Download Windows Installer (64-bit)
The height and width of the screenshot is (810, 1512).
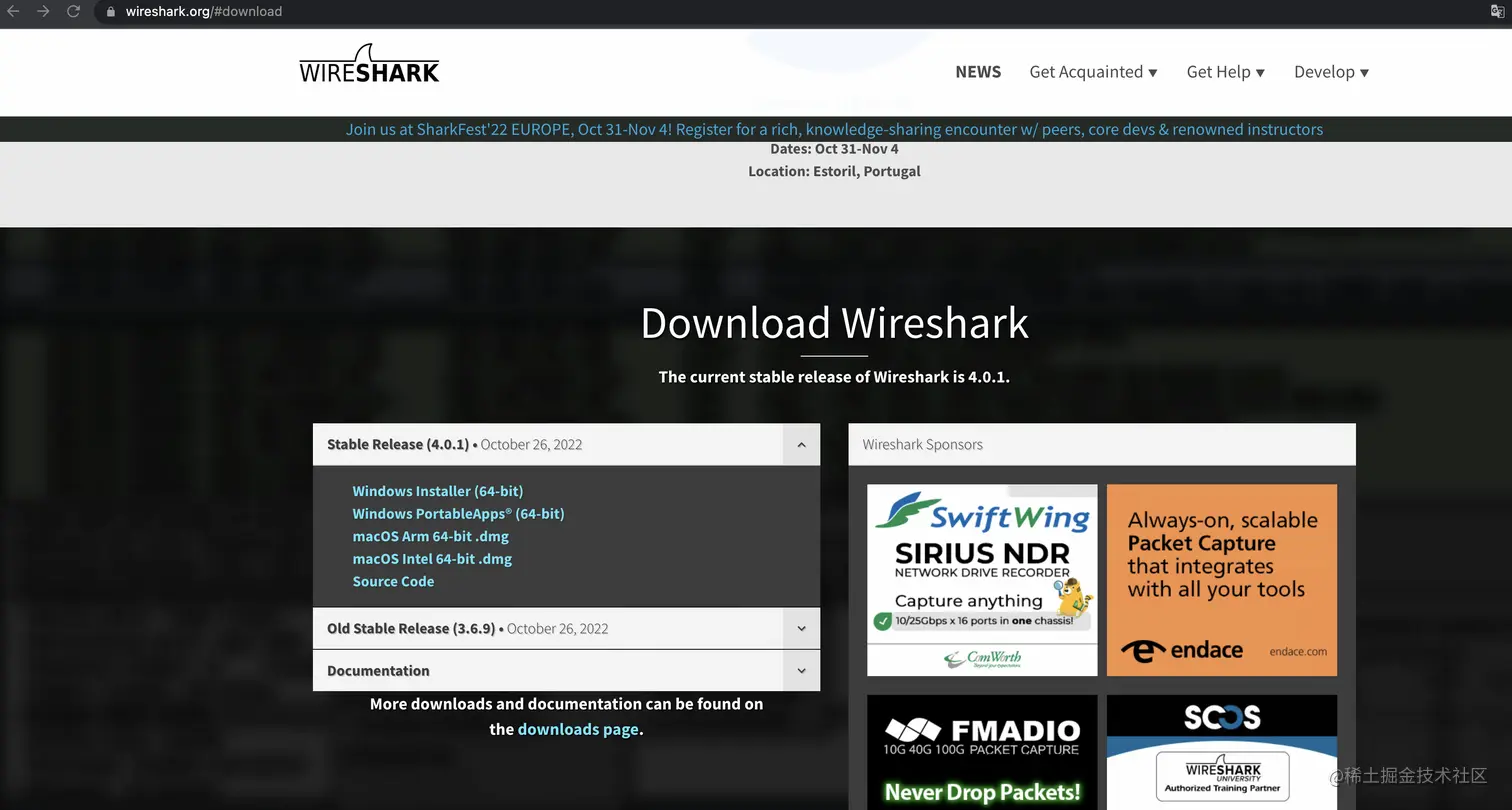coord(438,491)
